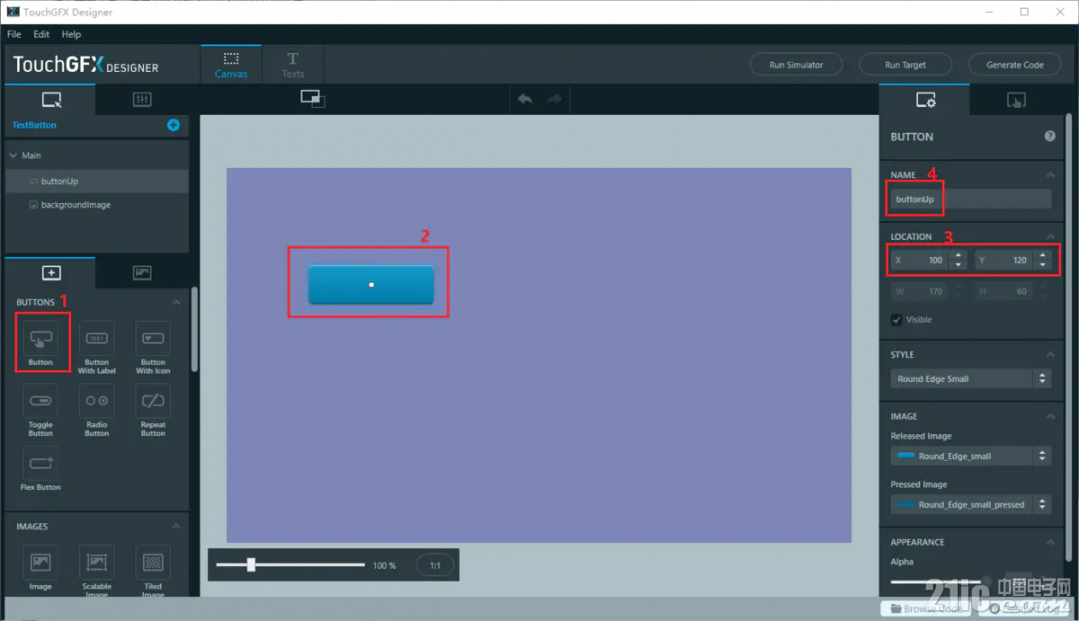
Task: Collapse the STYLE property section
Action: pos(1050,355)
